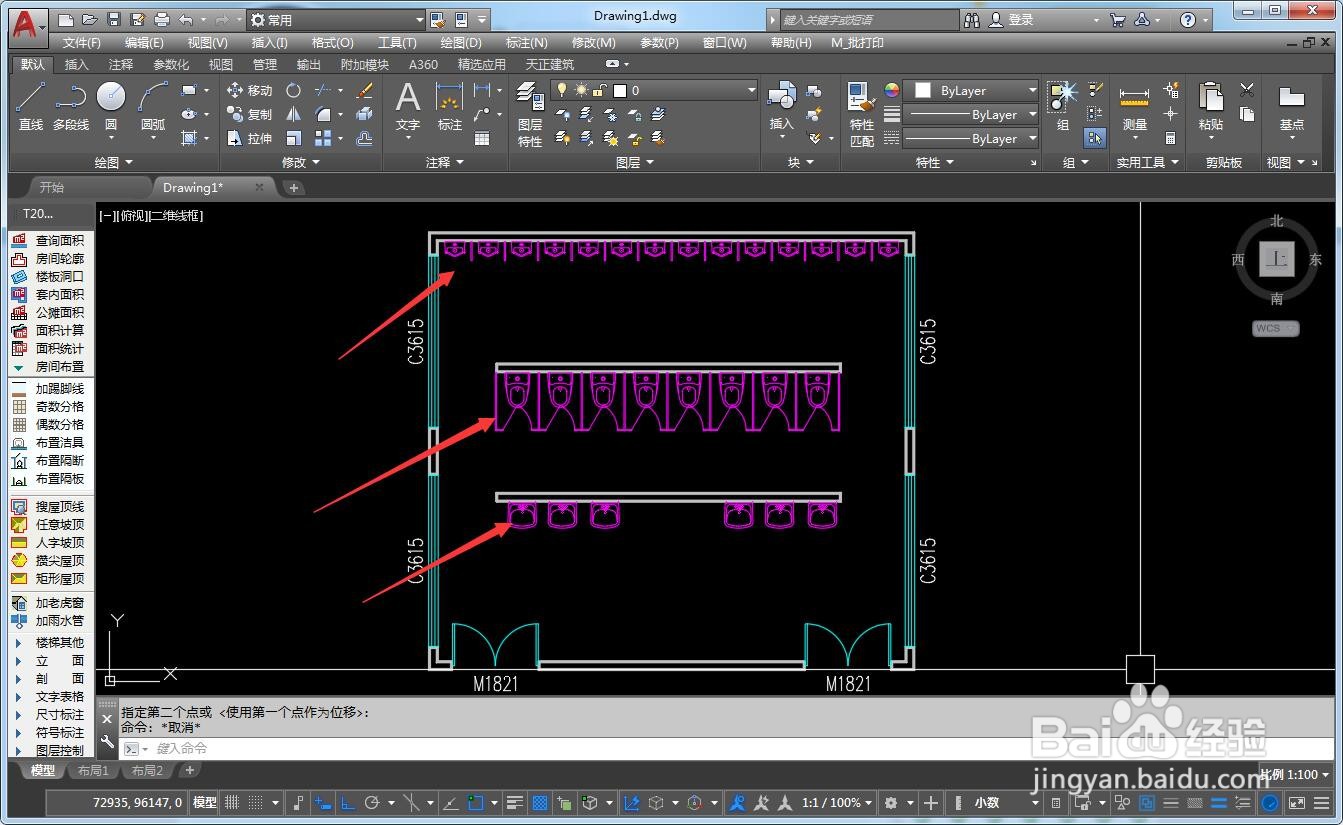The width and height of the screenshot is (1343, 825).
Task: Open the 修改(M) menu
Action: point(593,43)
